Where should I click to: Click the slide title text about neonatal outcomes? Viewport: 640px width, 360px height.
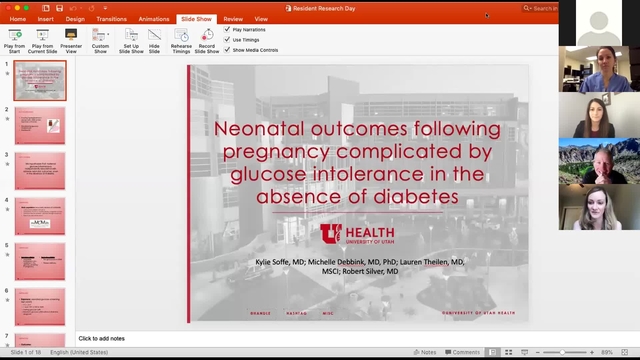click(x=357, y=162)
